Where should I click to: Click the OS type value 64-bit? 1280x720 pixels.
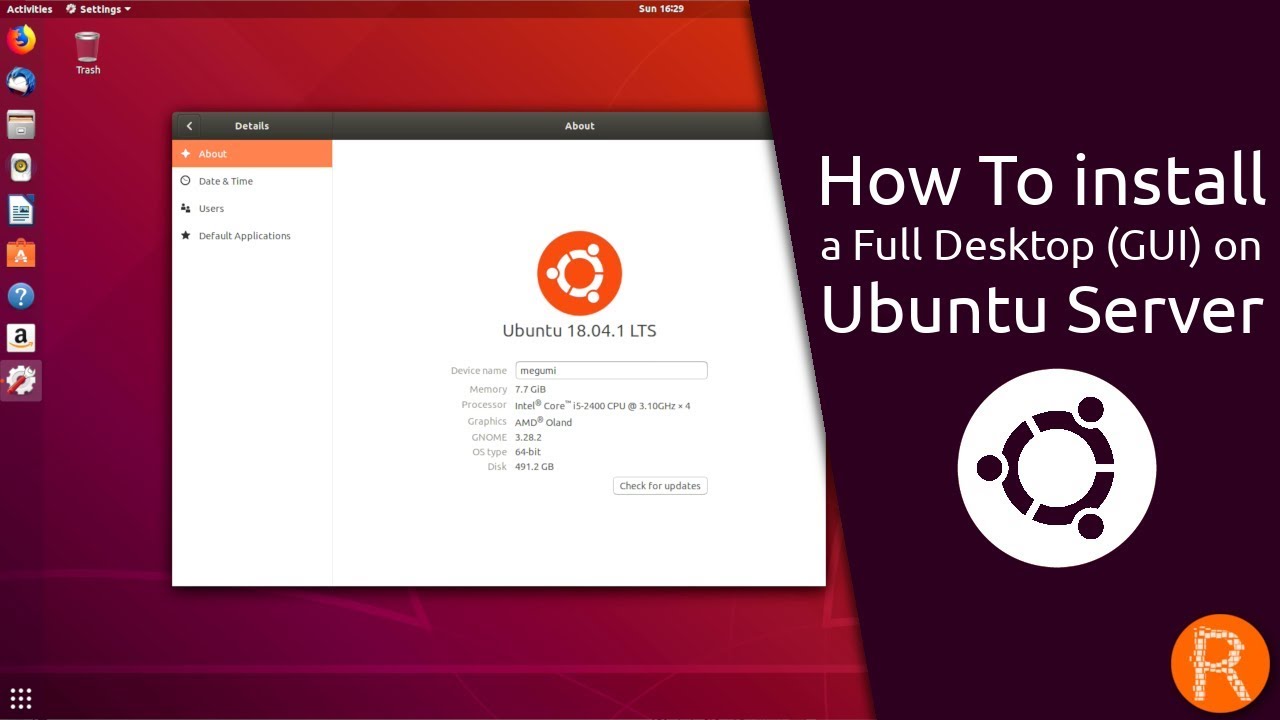click(x=528, y=452)
